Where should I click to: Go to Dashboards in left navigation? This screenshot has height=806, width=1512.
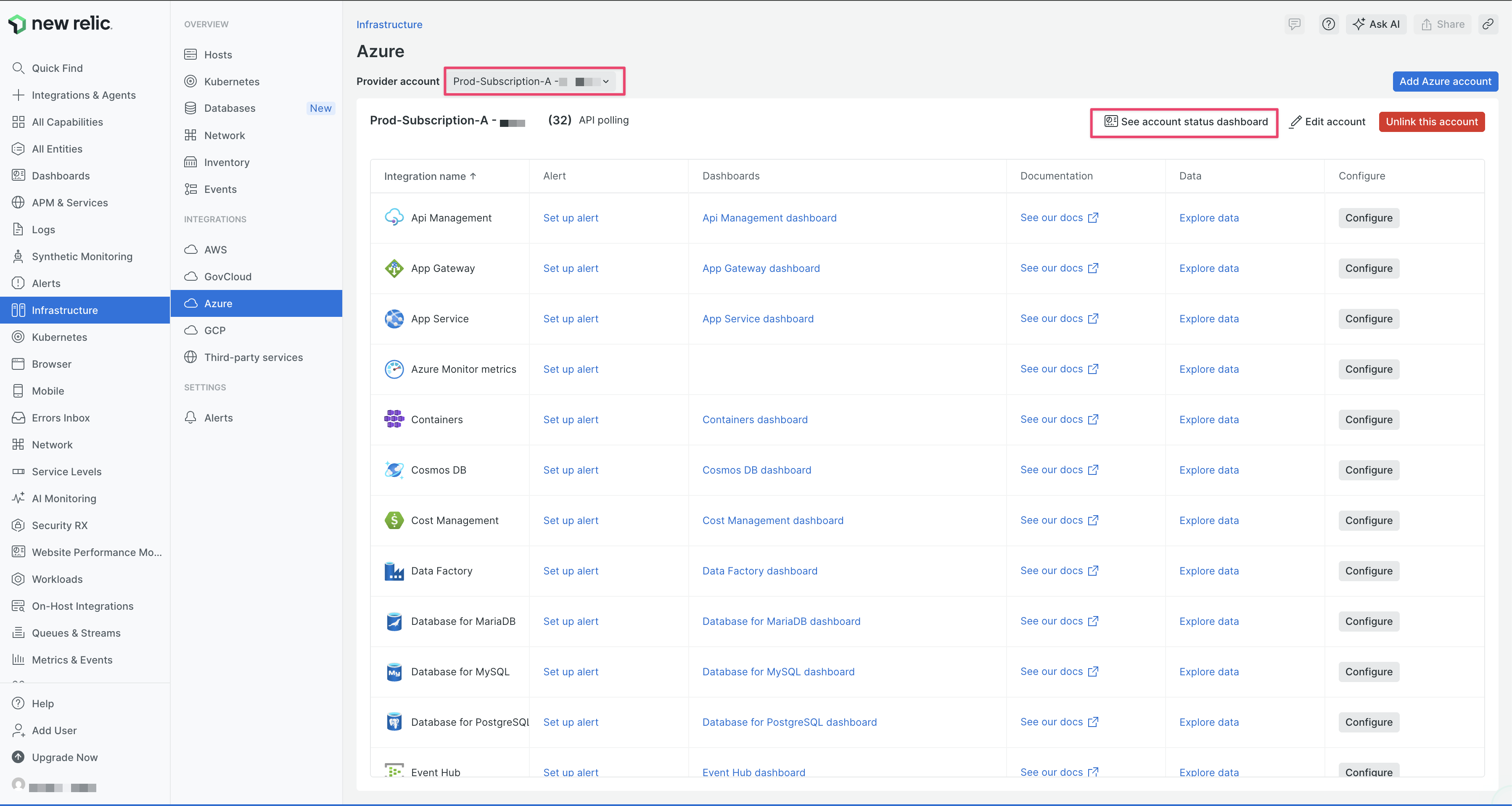(x=61, y=175)
